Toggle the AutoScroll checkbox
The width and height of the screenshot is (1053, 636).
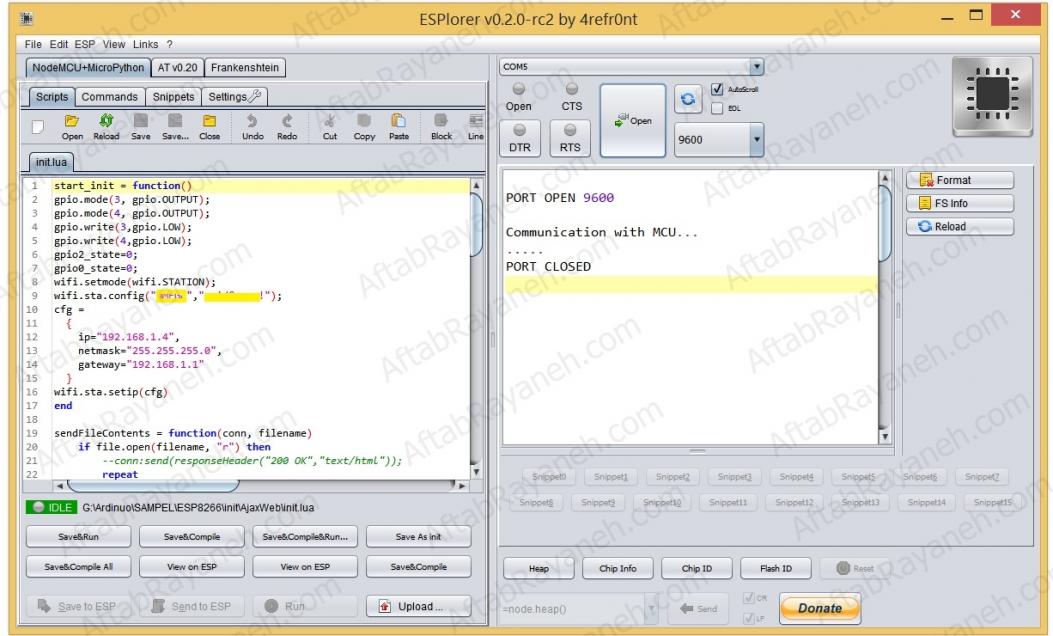[717, 89]
